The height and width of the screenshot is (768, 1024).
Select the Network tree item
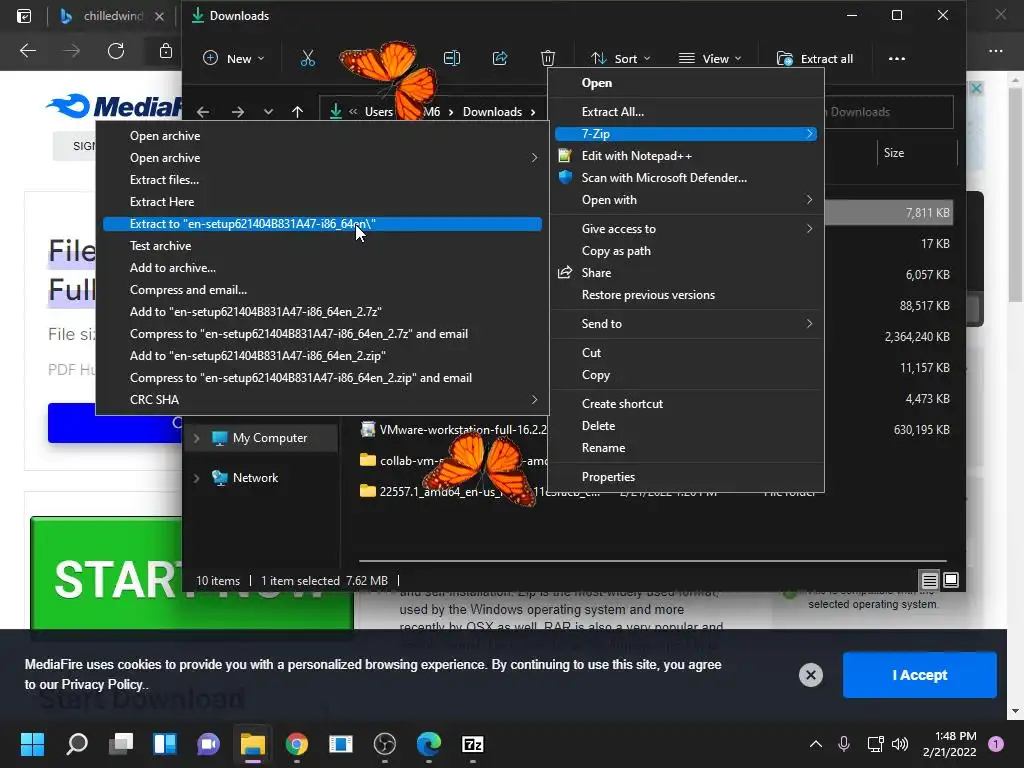coord(255,478)
